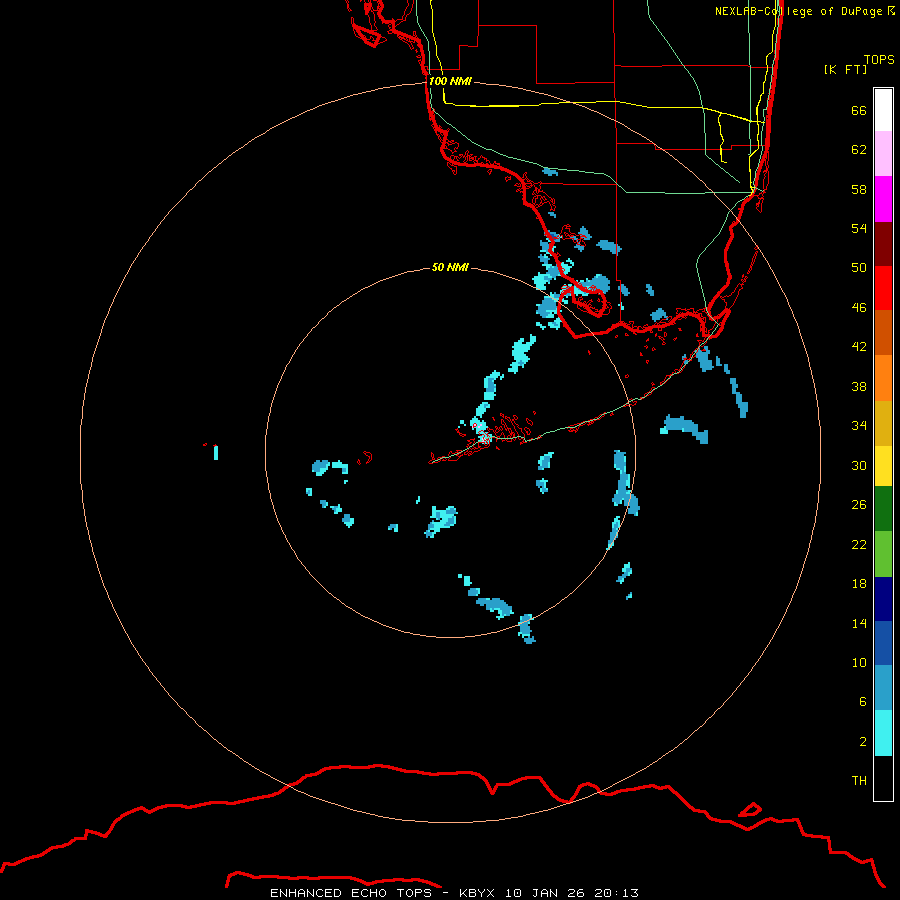
Task: Pick the bright red swatch in the color scale
Action: tap(883, 288)
